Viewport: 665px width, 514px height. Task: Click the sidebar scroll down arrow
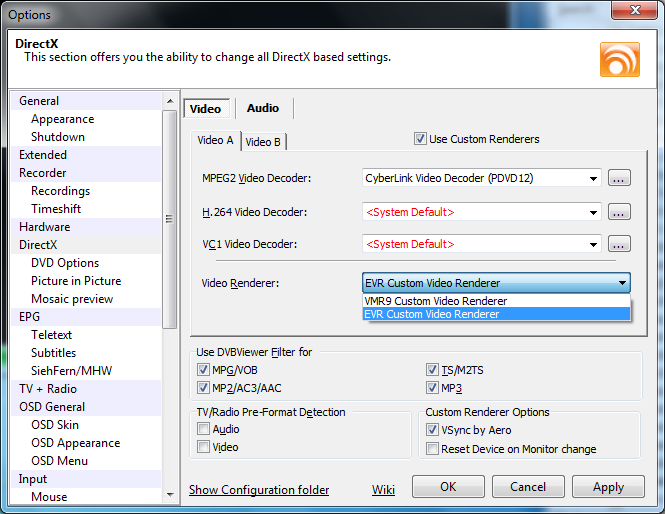tap(170, 495)
